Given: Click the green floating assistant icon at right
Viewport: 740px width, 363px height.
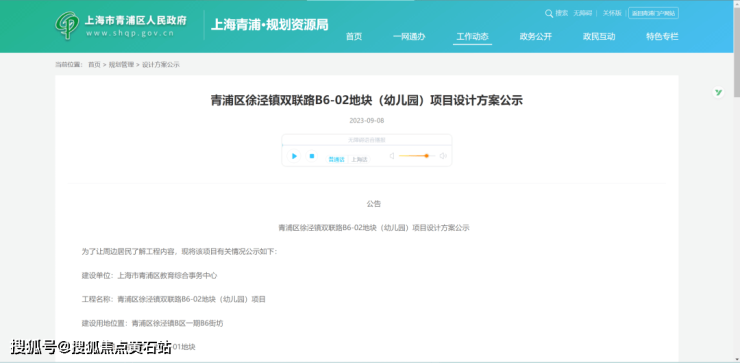Looking at the screenshot, I should click(x=718, y=93).
